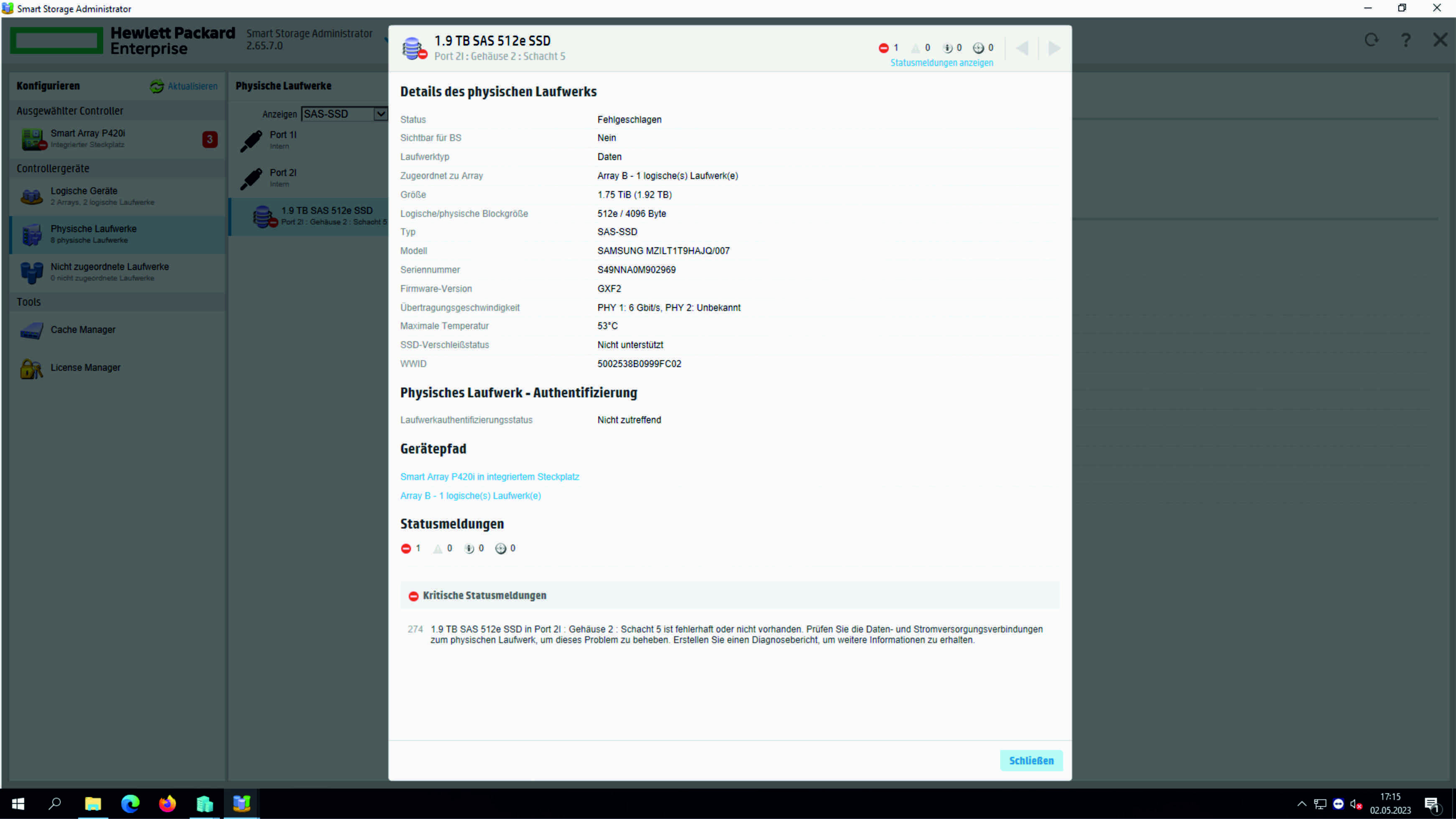Click the Schließen button
The image size is (1456, 819).
(x=1030, y=761)
